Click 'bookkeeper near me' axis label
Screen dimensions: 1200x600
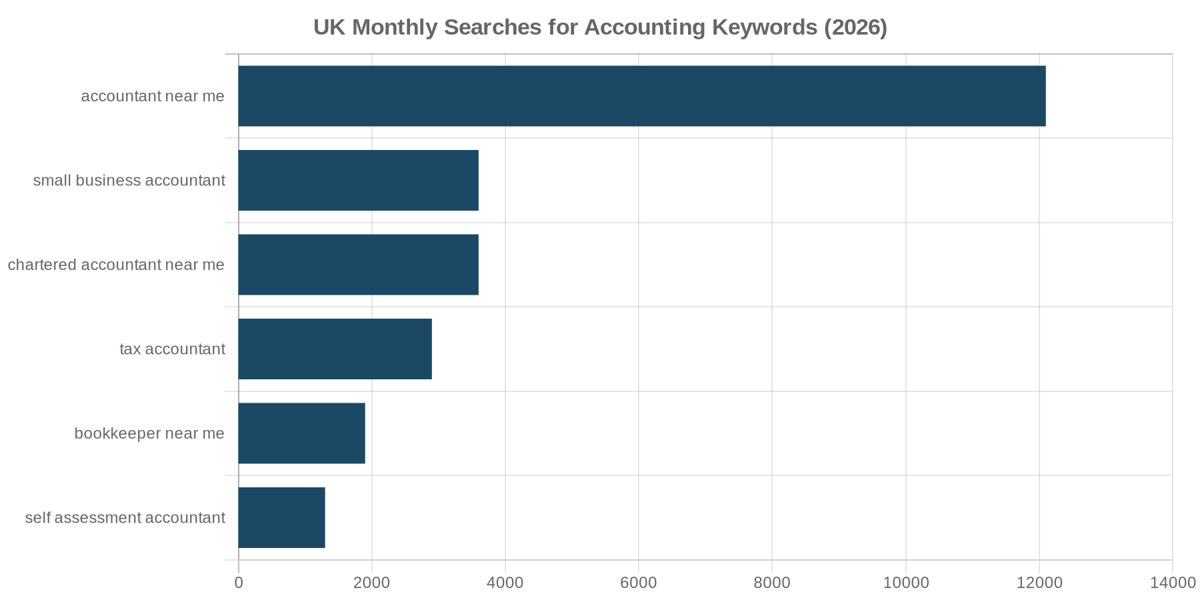pyautogui.click(x=150, y=434)
